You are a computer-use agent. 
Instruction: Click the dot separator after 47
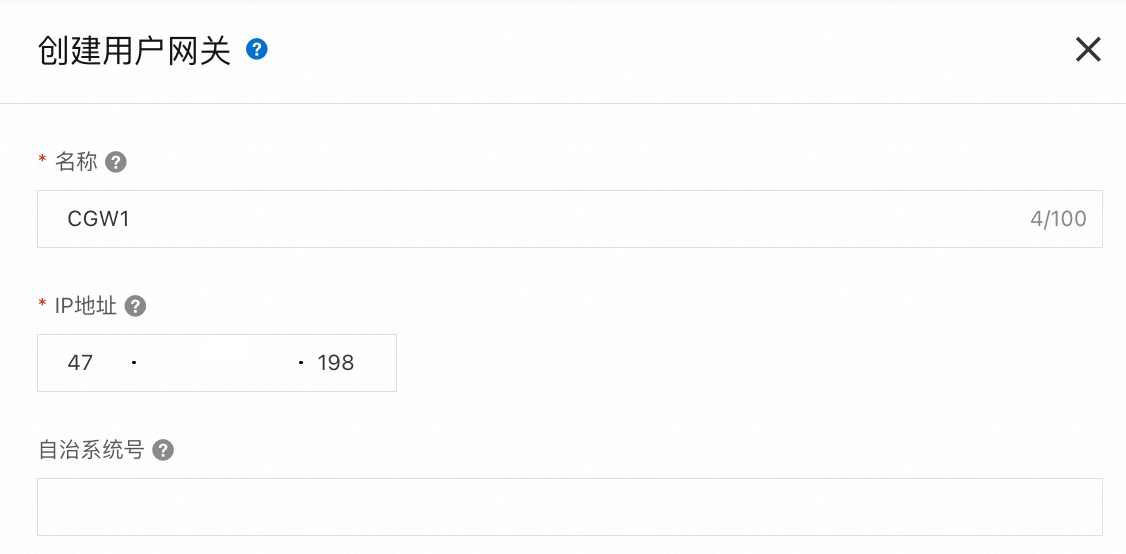pyautogui.click(x=133, y=363)
